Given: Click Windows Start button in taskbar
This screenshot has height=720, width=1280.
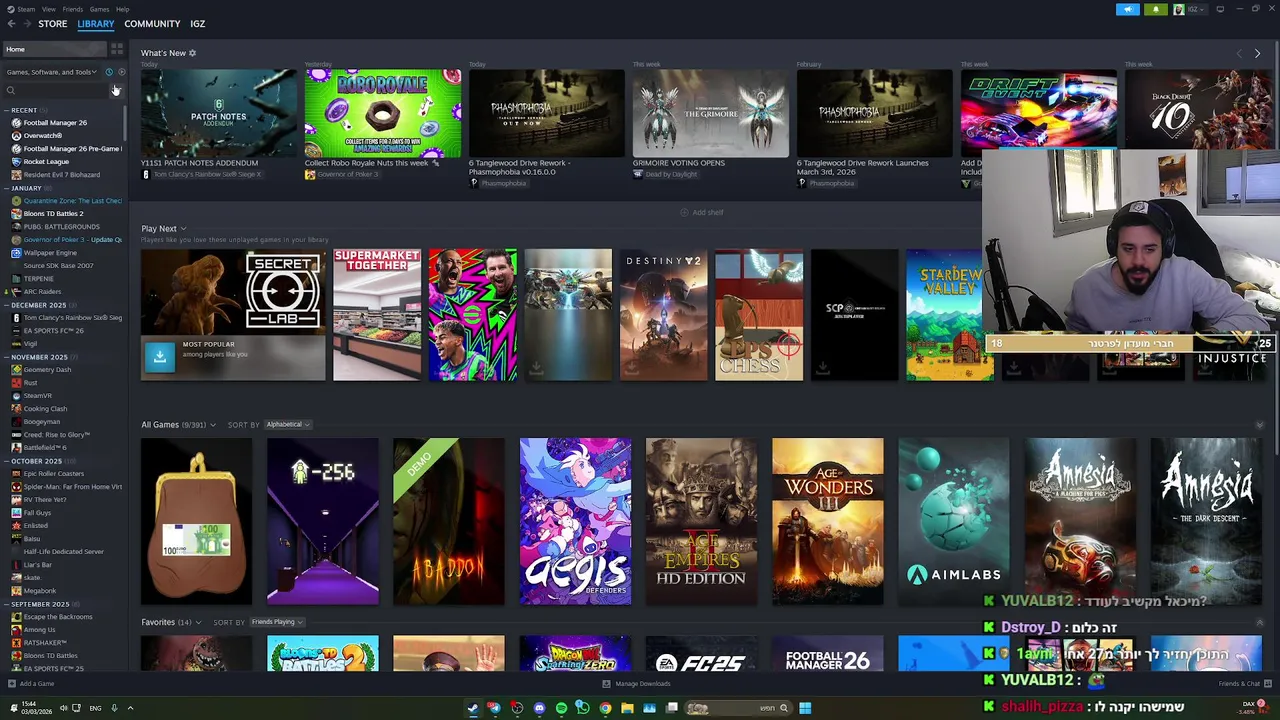Looking at the screenshot, I should pyautogui.click(x=805, y=708).
